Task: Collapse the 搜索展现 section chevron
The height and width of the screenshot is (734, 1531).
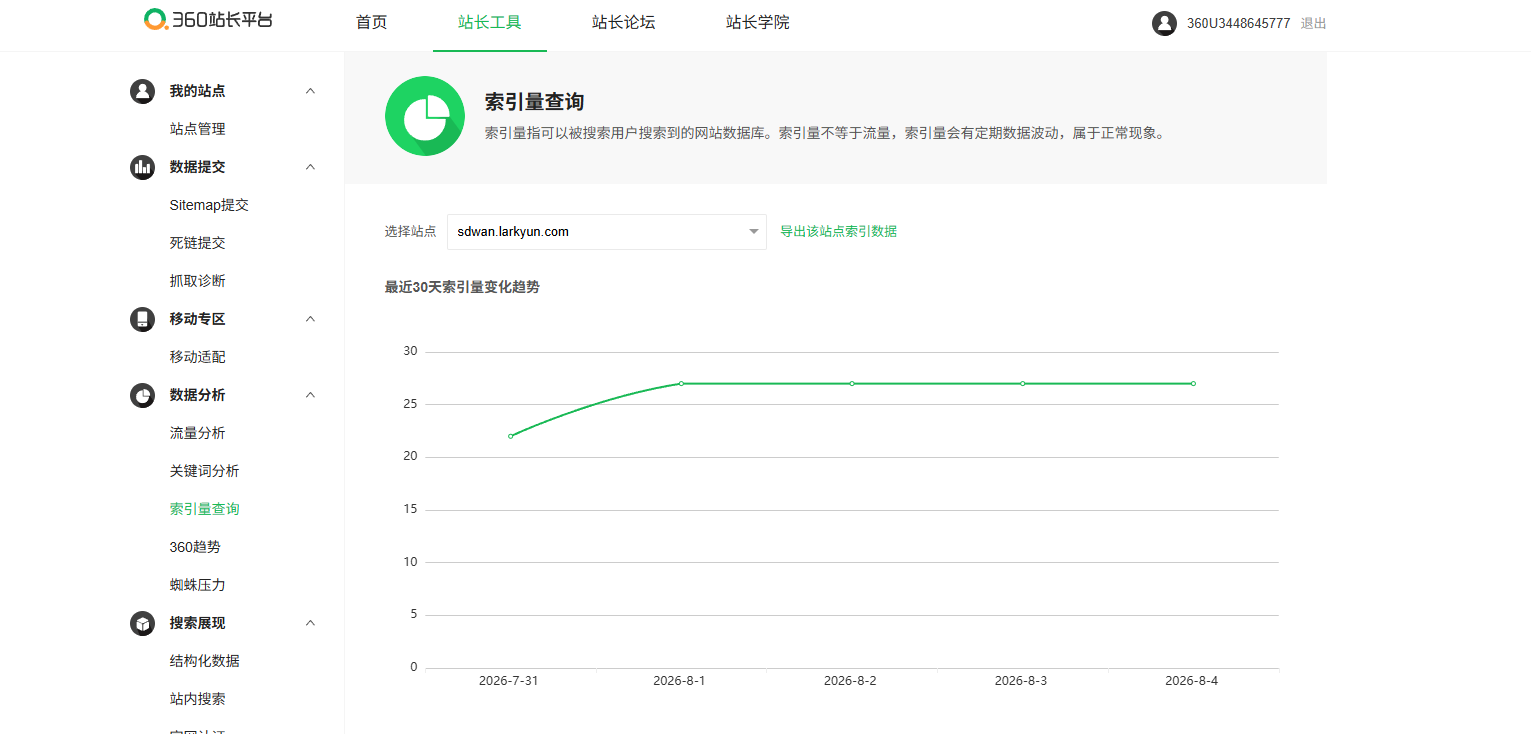Action: pos(310,623)
